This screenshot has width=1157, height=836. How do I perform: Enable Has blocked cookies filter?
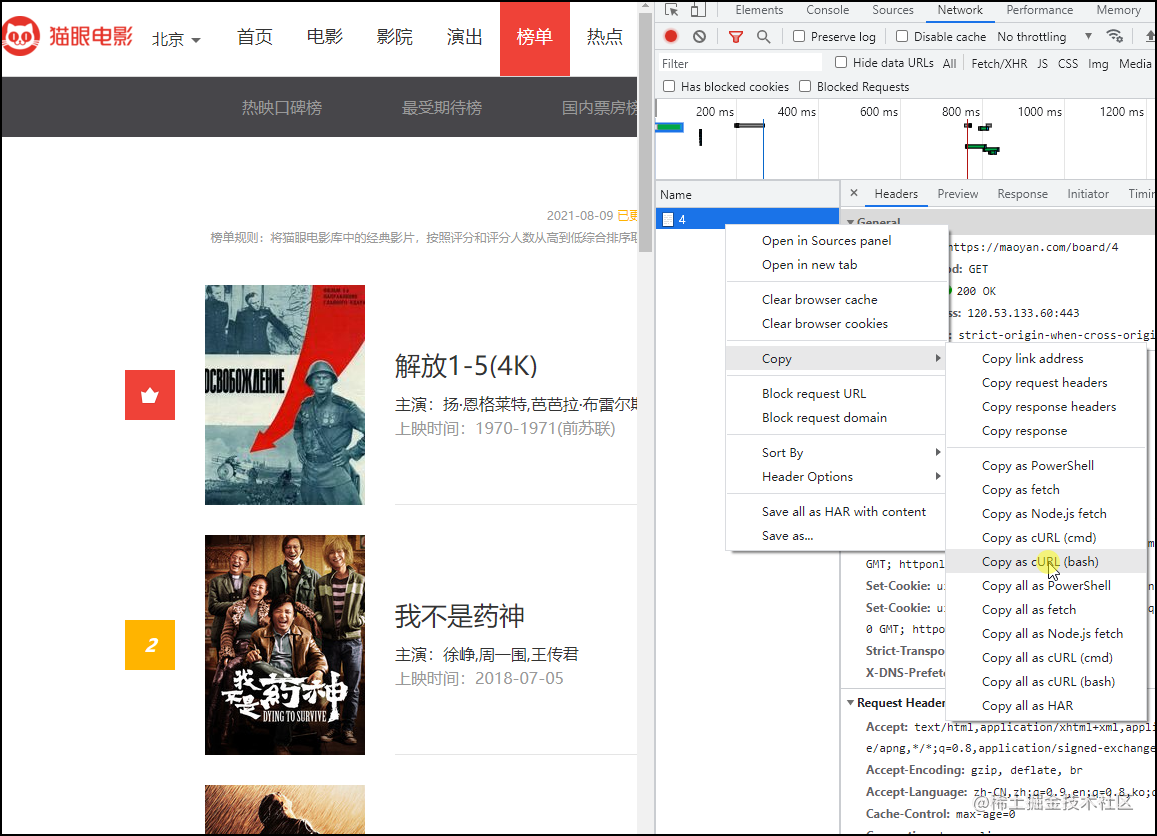tap(669, 86)
